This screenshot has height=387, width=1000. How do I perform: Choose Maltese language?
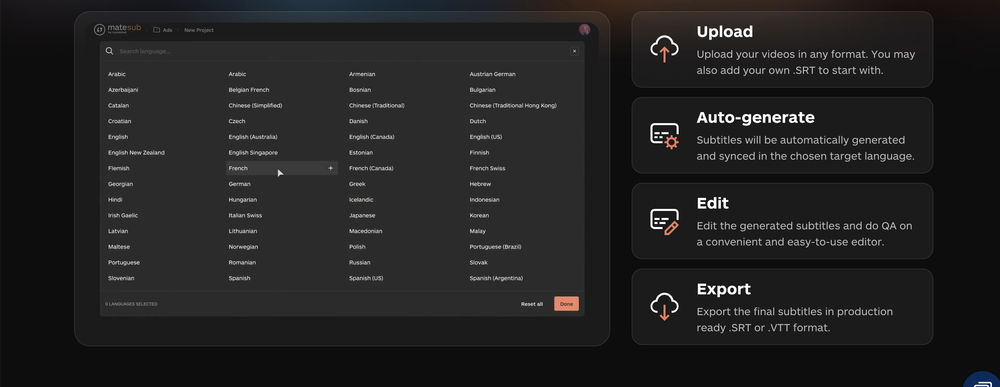coord(119,247)
